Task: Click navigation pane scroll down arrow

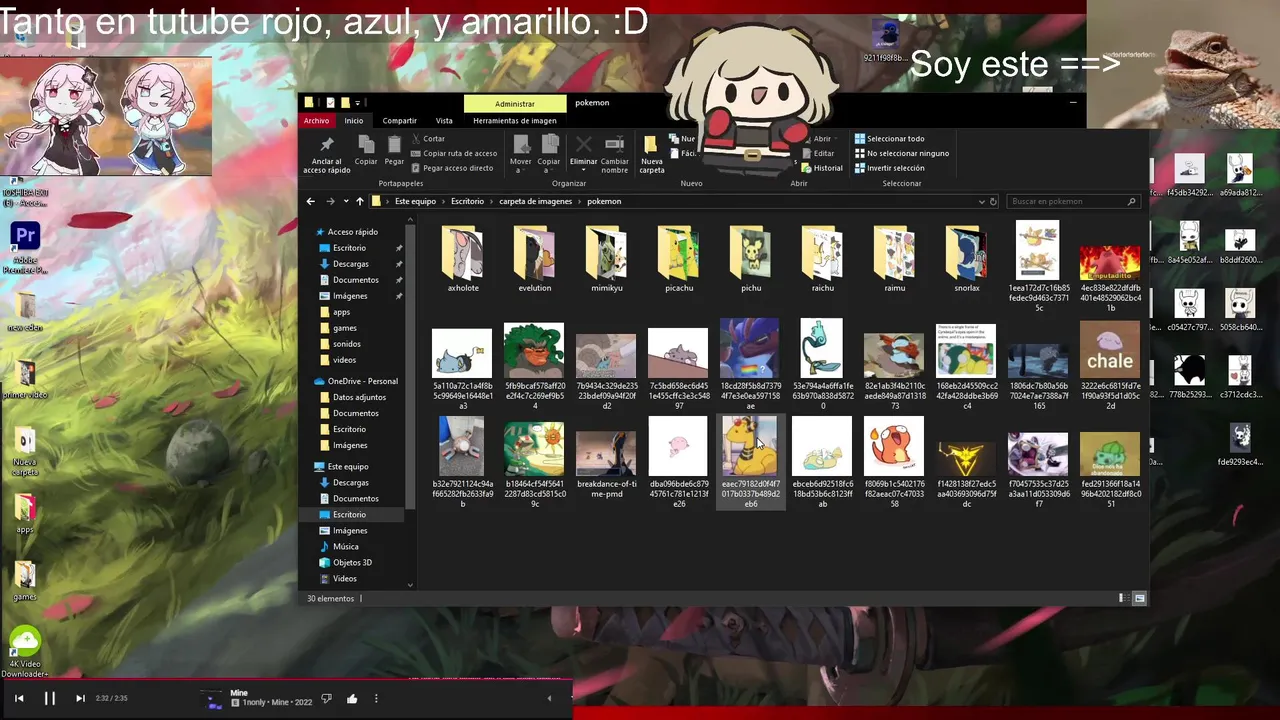Action: [411, 584]
